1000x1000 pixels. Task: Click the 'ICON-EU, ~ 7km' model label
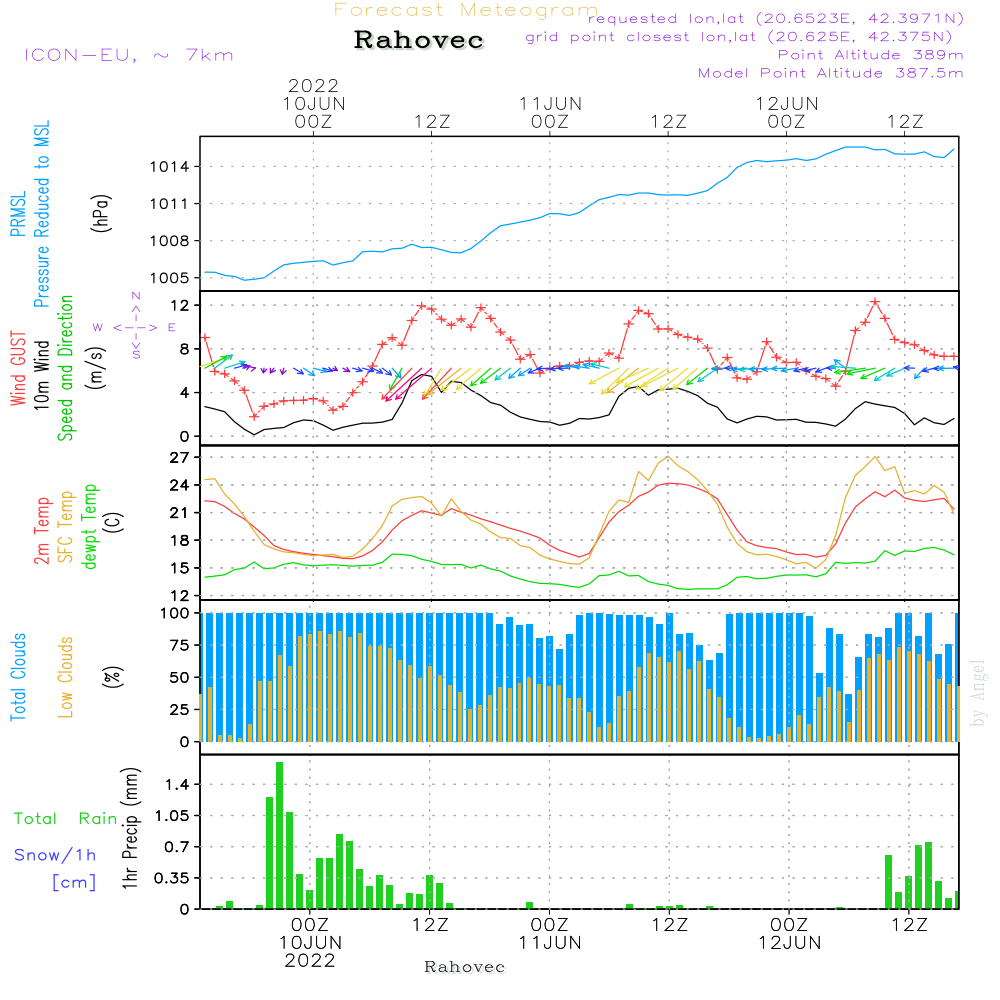129,55
